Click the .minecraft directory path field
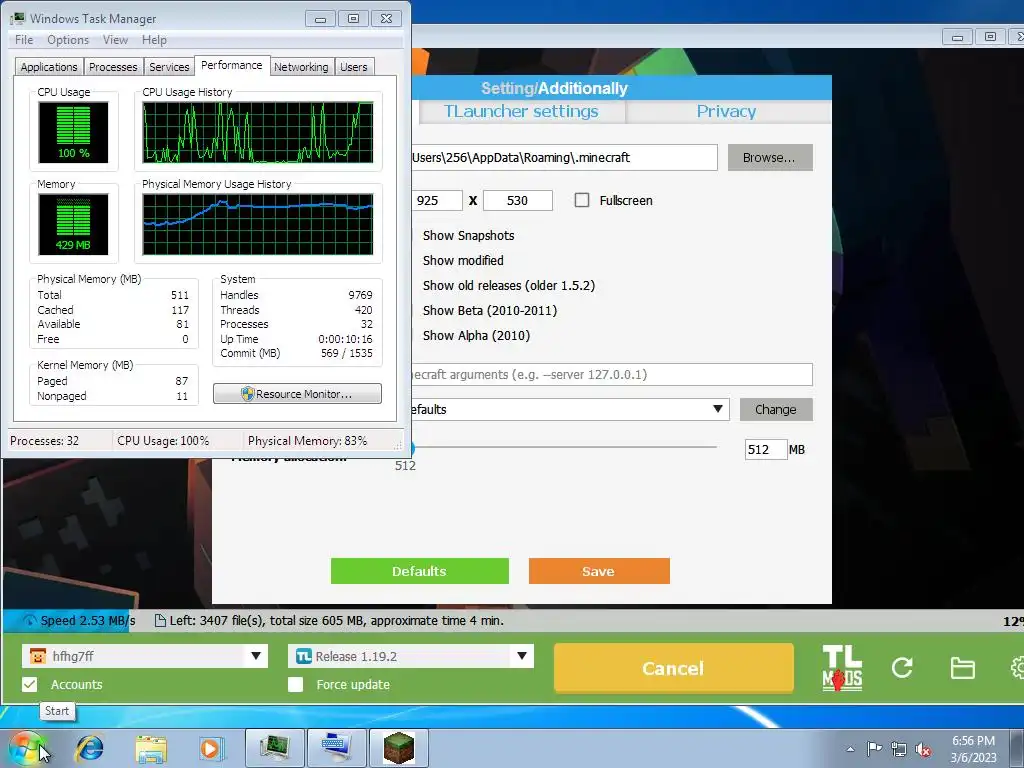1024x768 pixels. 564,157
